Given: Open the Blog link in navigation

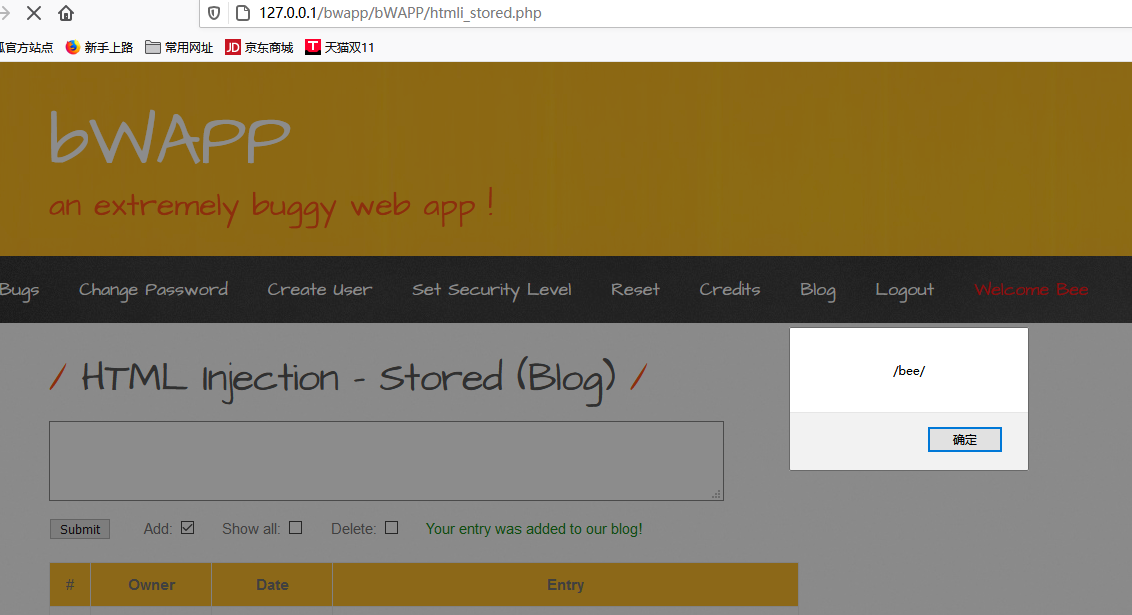Looking at the screenshot, I should tap(818, 290).
